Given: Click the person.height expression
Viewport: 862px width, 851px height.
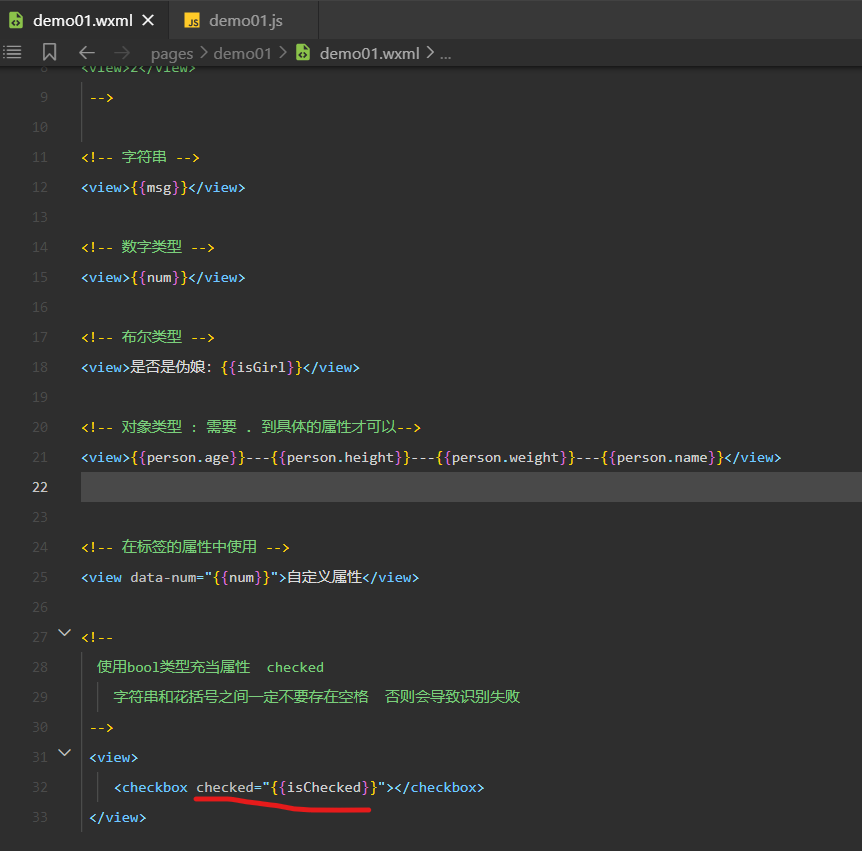Looking at the screenshot, I should pyautogui.click(x=341, y=457).
